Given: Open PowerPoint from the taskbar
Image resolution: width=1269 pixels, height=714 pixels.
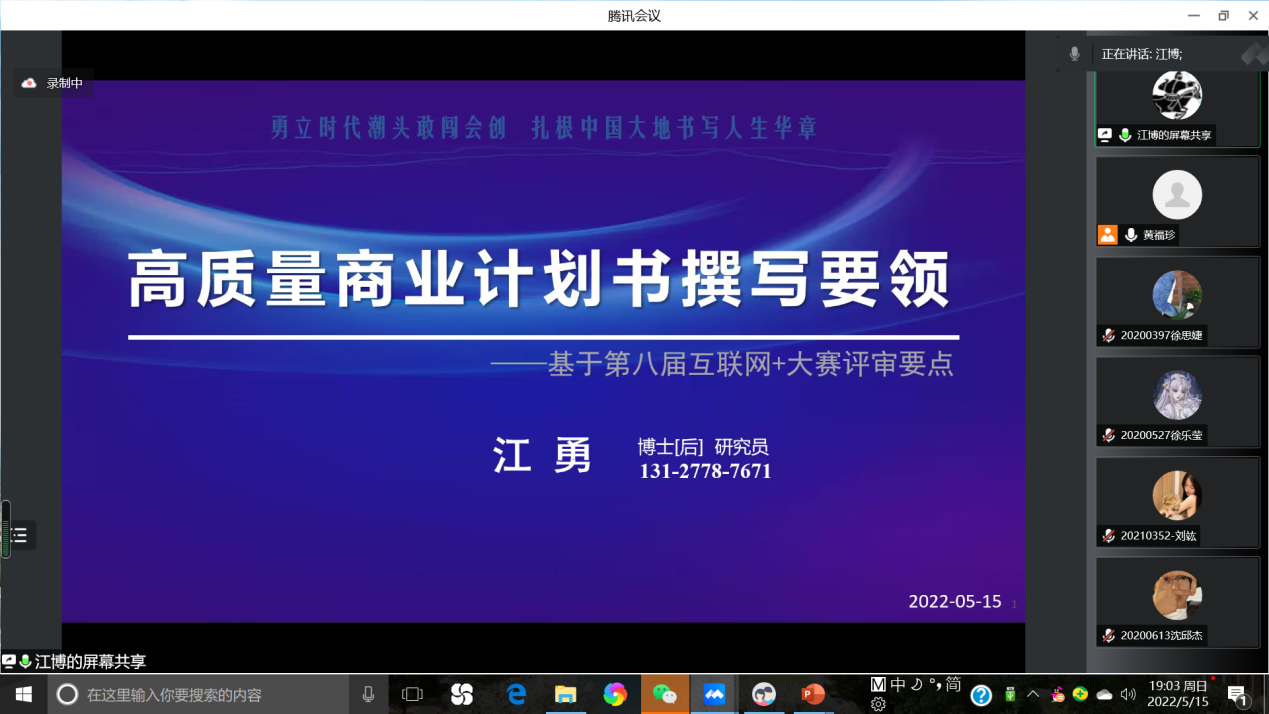Looking at the screenshot, I should [x=813, y=694].
